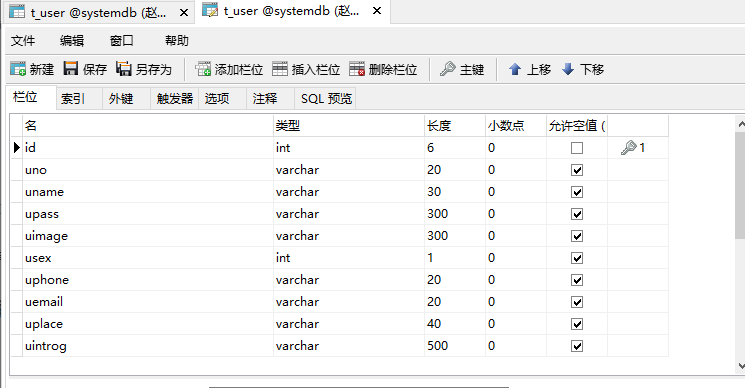Image resolution: width=745 pixels, height=388 pixels.
Task: Uncheck allow null for uno field
Action: point(577,170)
